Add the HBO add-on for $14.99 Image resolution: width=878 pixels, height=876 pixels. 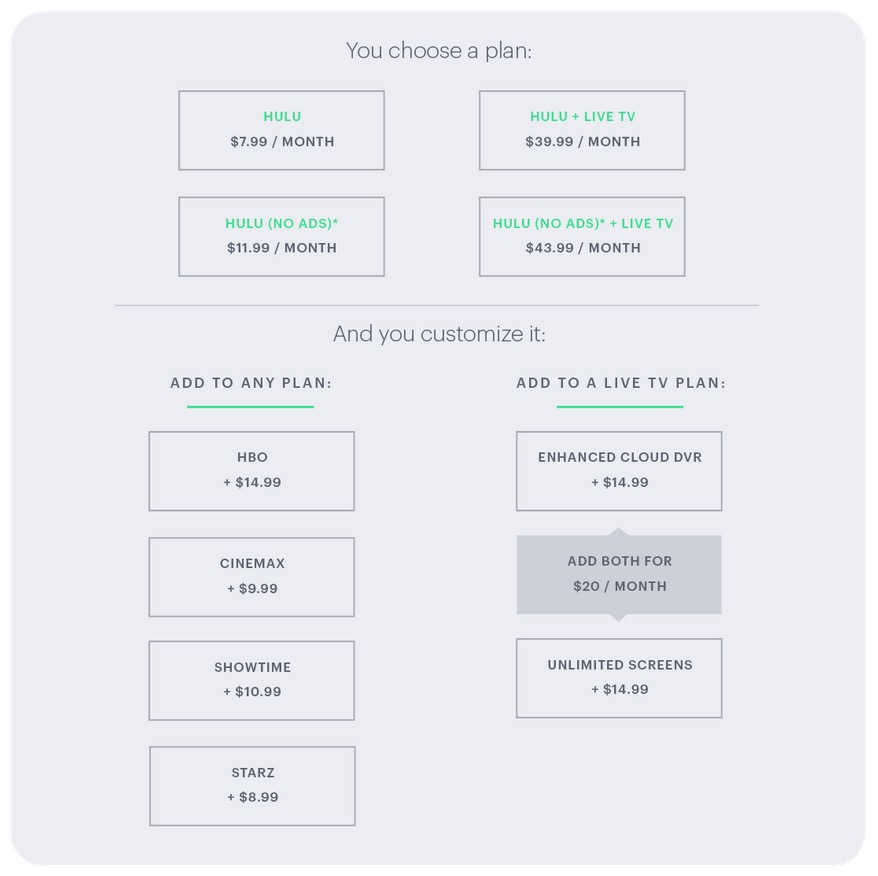pos(252,471)
